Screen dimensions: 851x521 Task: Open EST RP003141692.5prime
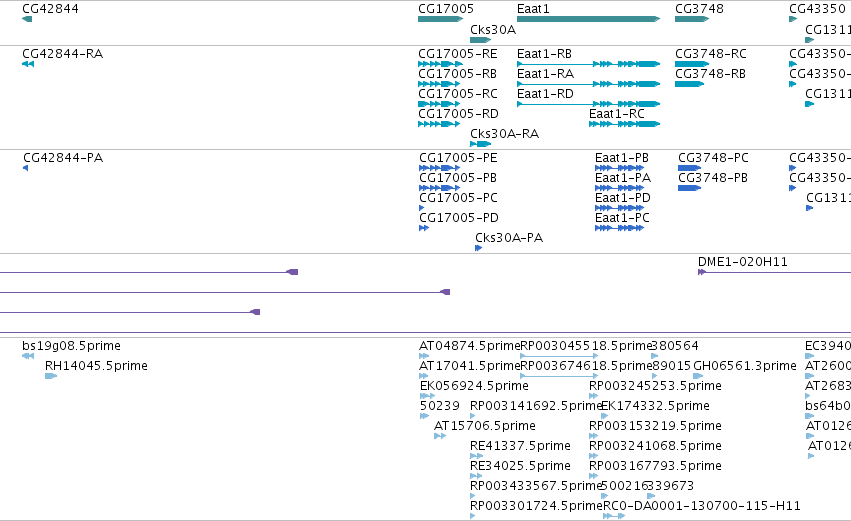(472, 417)
